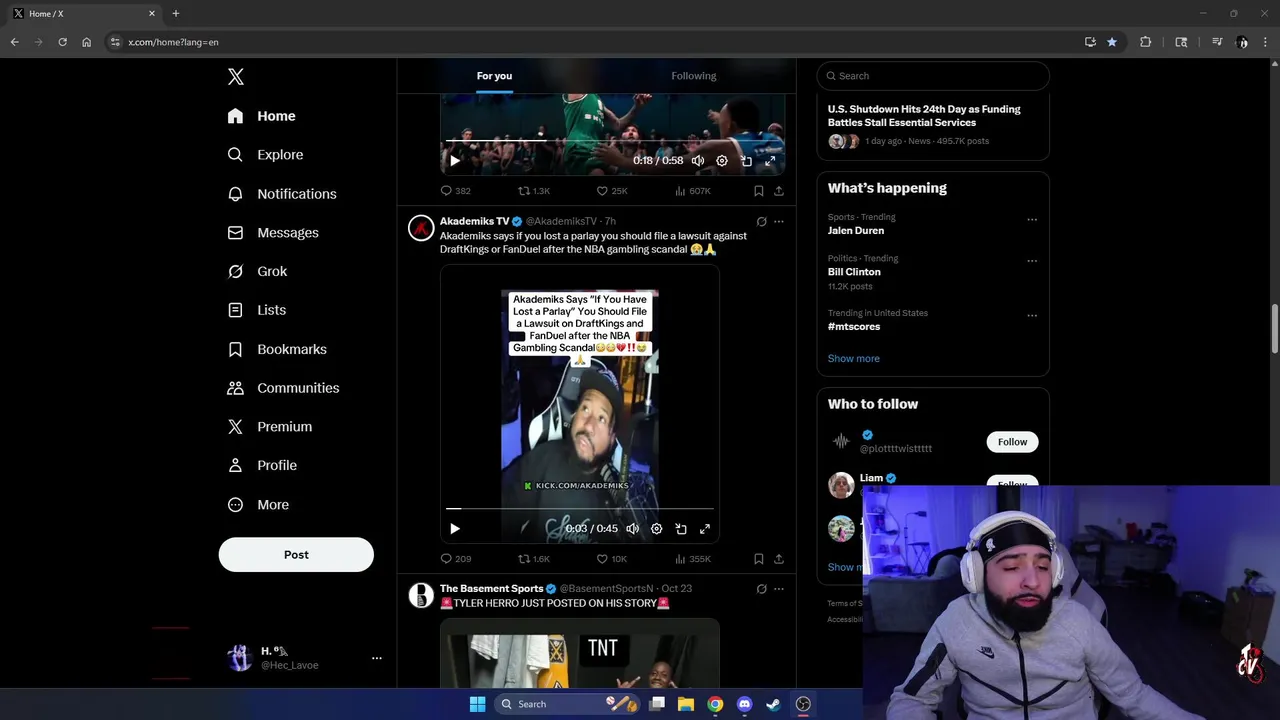The height and width of the screenshot is (720, 1280).
Task: Open settings gear on basketball video
Action: click(722, 161)
